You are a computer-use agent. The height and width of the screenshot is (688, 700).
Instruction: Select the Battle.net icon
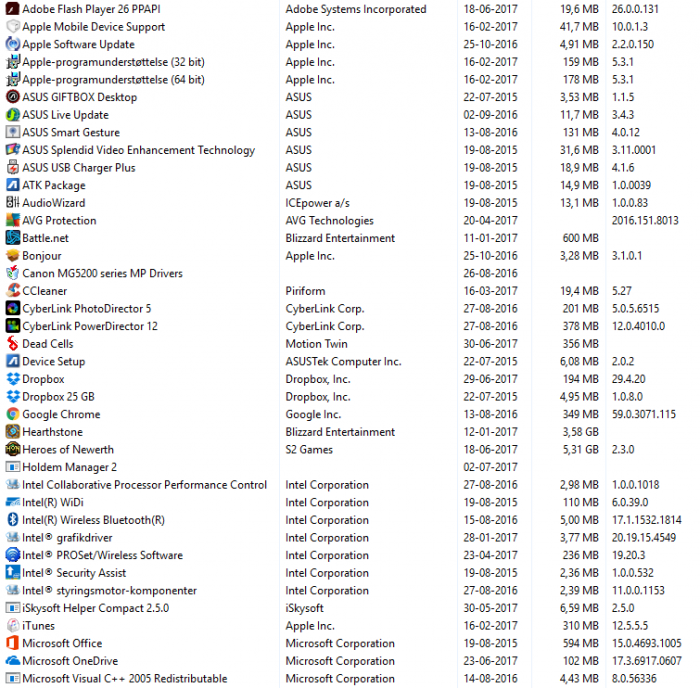12,238
